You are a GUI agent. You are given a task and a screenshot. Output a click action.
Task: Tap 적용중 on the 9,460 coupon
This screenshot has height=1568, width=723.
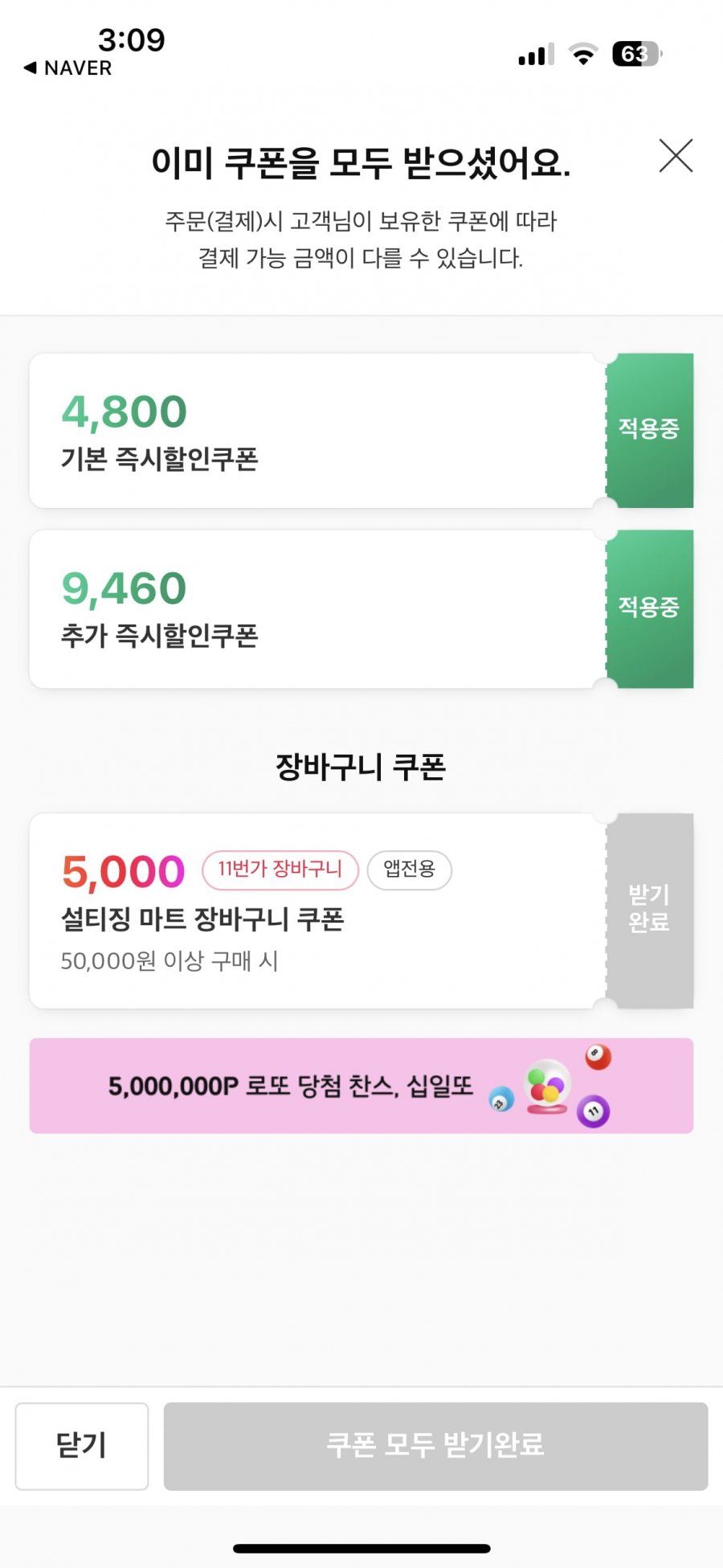[649, 608]
